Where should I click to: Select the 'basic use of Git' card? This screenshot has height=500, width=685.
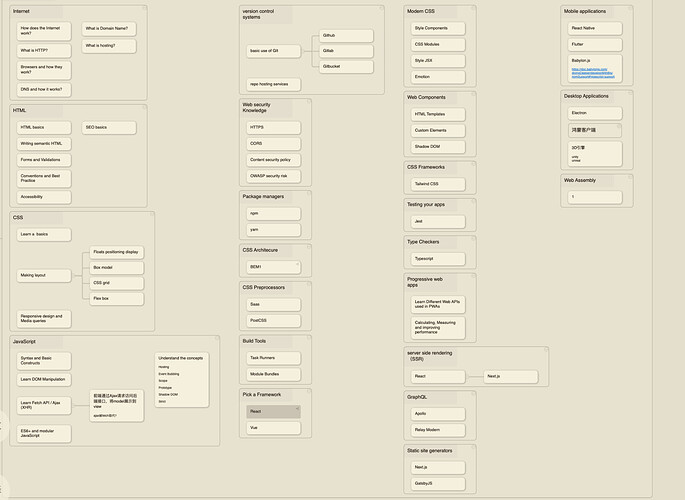click(x=272, y=50)
